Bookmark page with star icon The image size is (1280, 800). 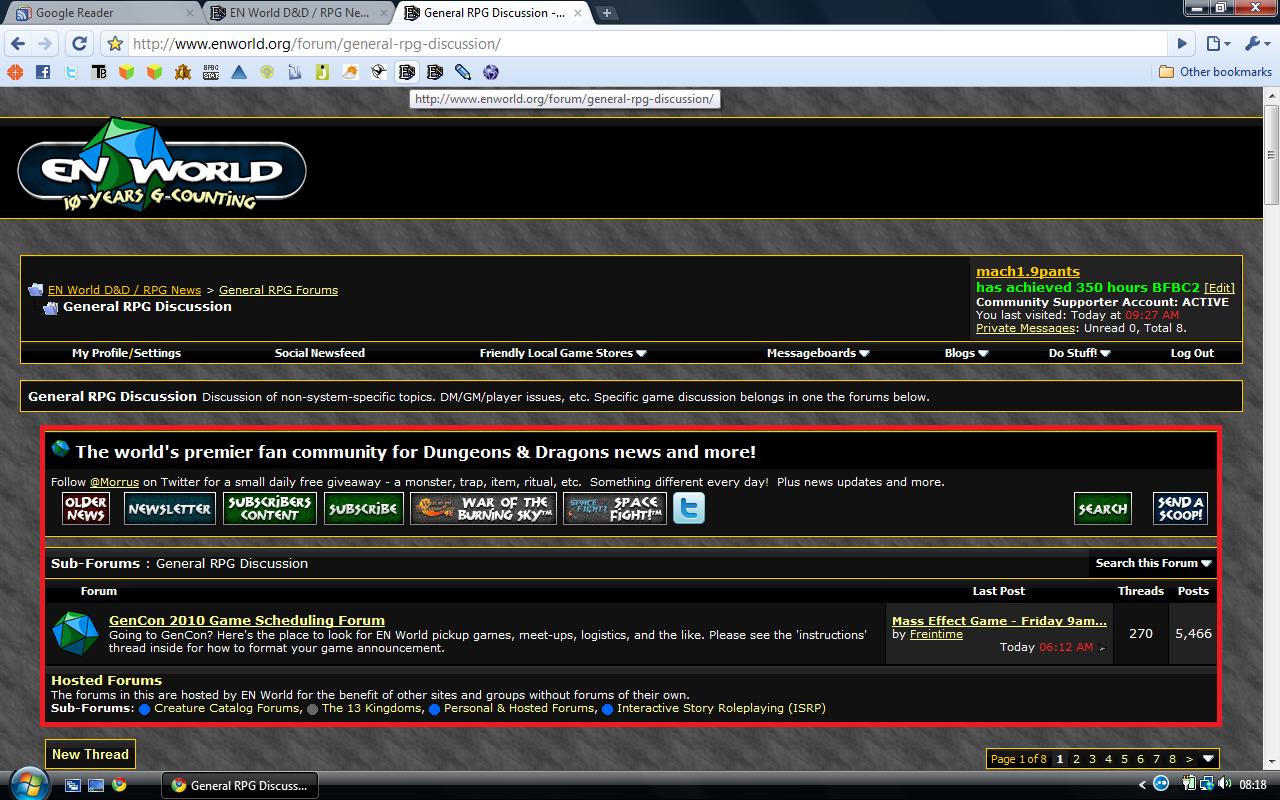114,44
